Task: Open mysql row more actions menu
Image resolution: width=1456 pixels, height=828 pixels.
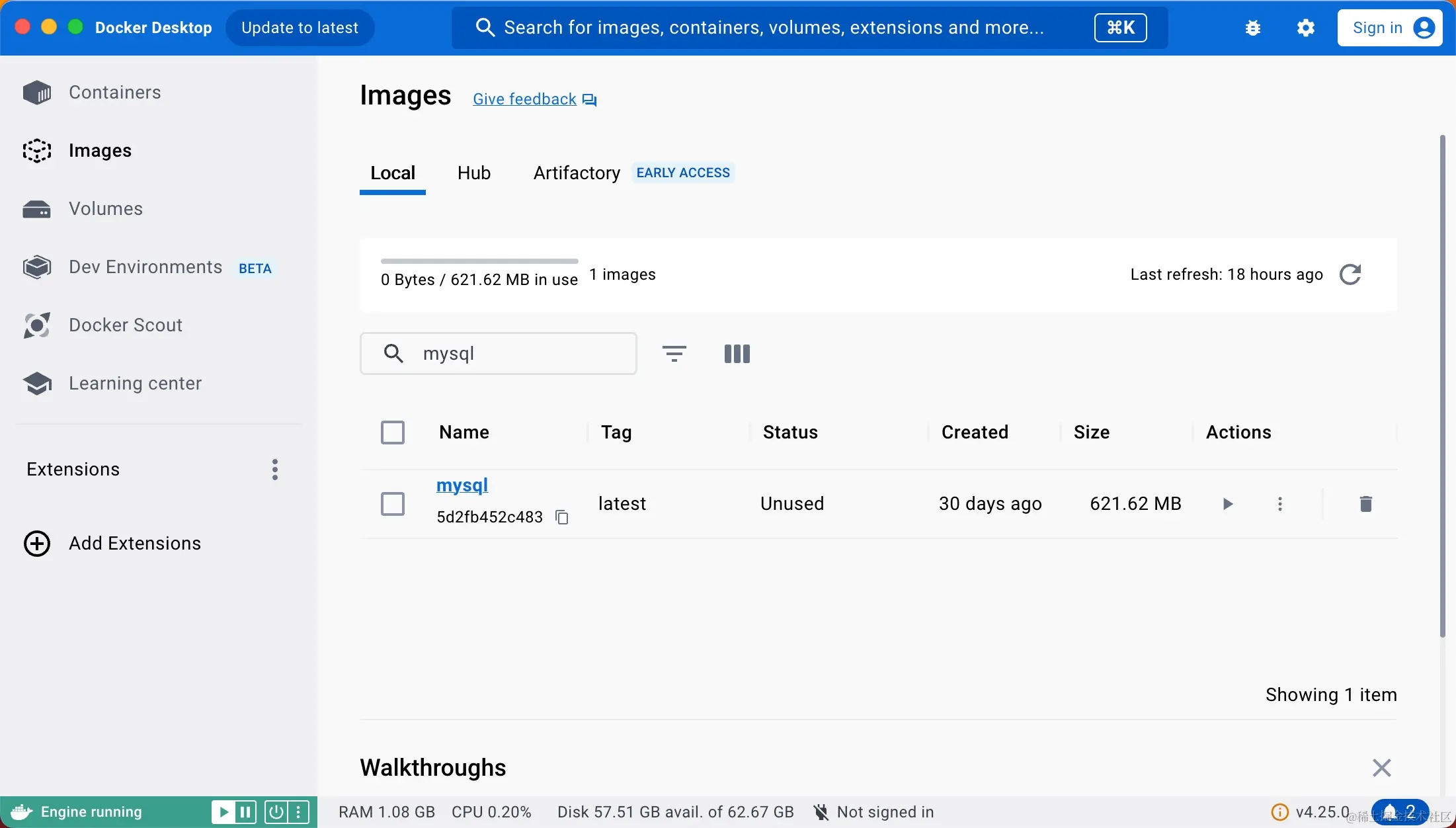Action: pyautogui.click(x=1280, y=504)
